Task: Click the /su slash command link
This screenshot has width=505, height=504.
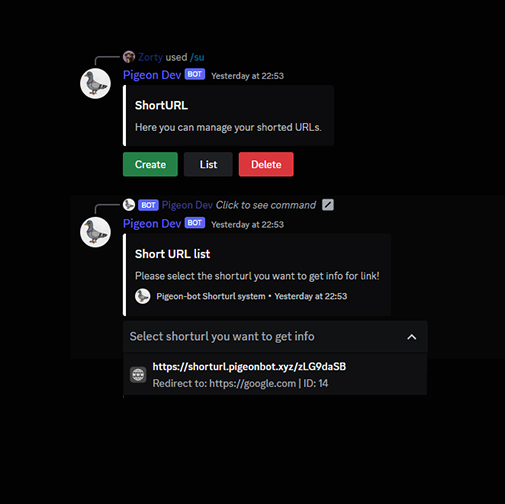Action: [197, 57]
